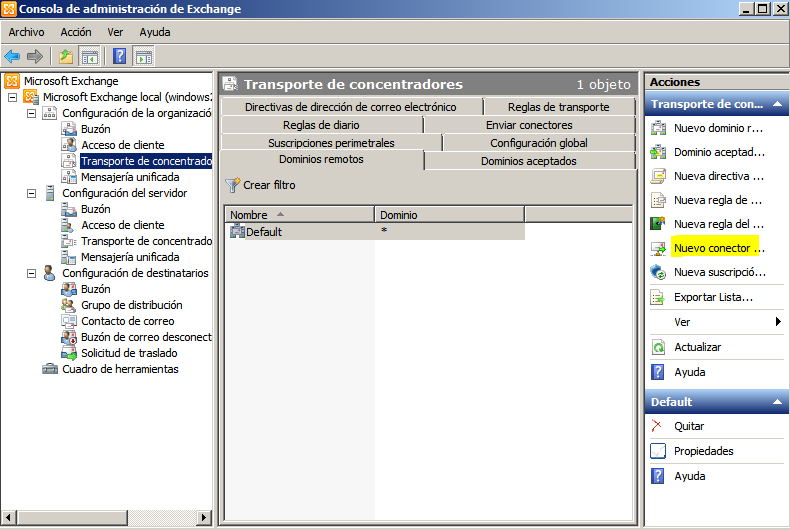Click the Crear filtro funnel icon
This screenshot has width=790, height=530.
[x=232, y=185]
